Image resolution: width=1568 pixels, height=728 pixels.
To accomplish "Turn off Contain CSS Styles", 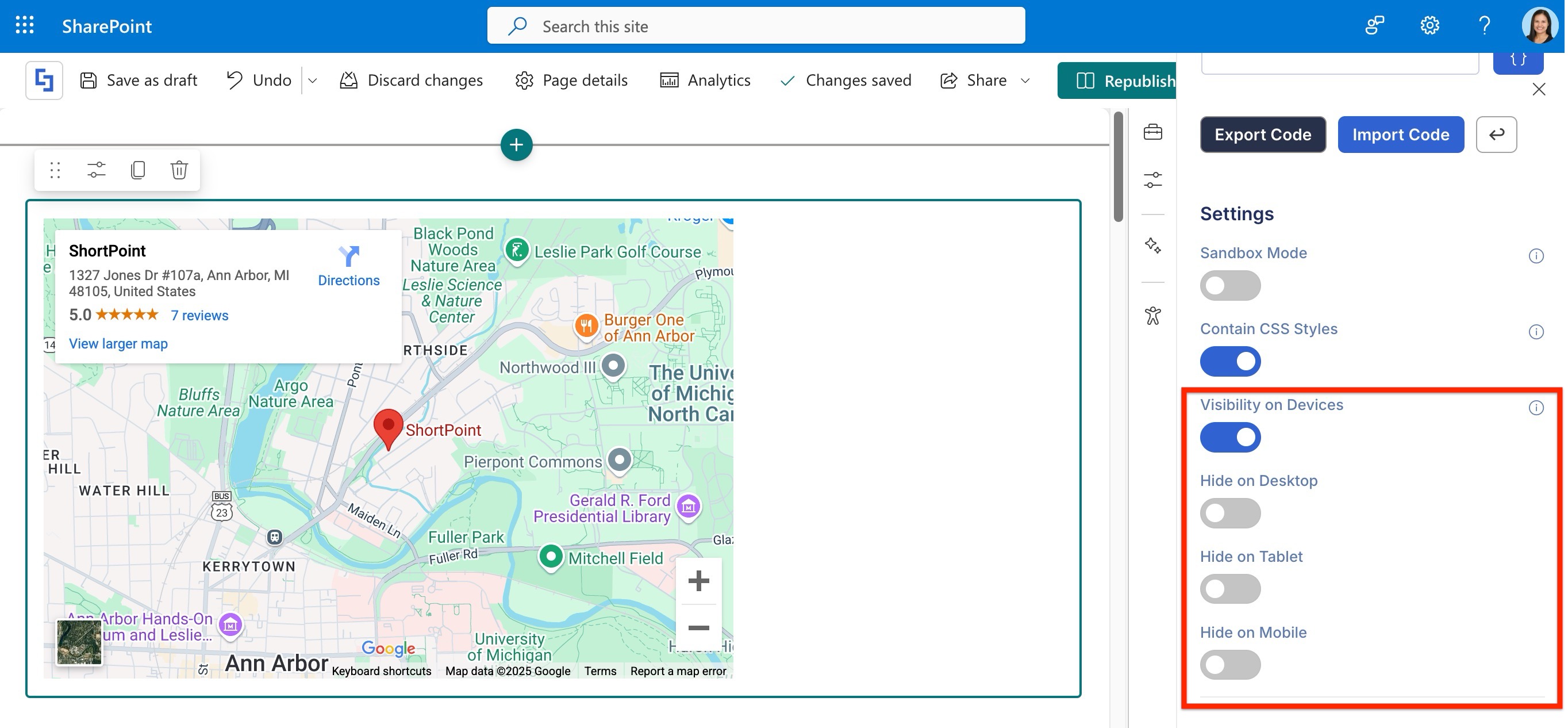I will (1229, 361).
